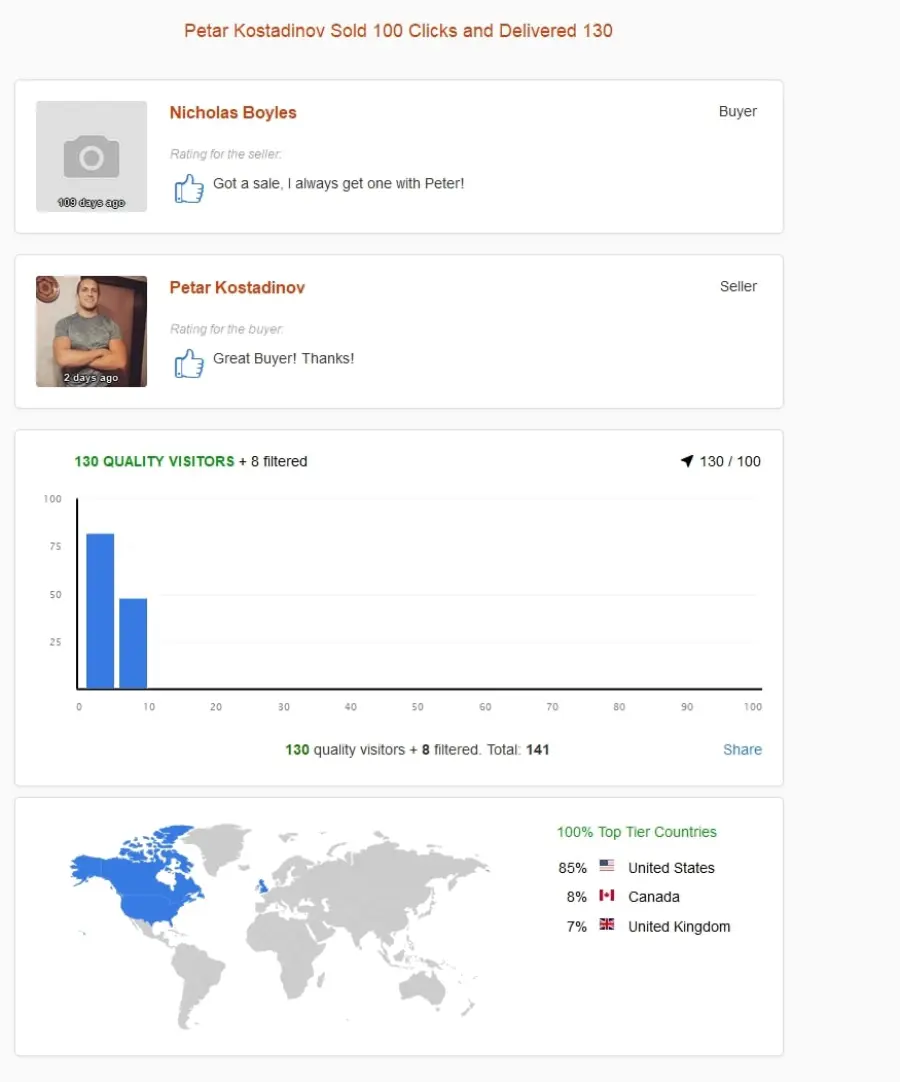This screenshot has height=1082, width=900.
Task: Open the Petar Kostadinov seller name link
Action: point(237,288)
